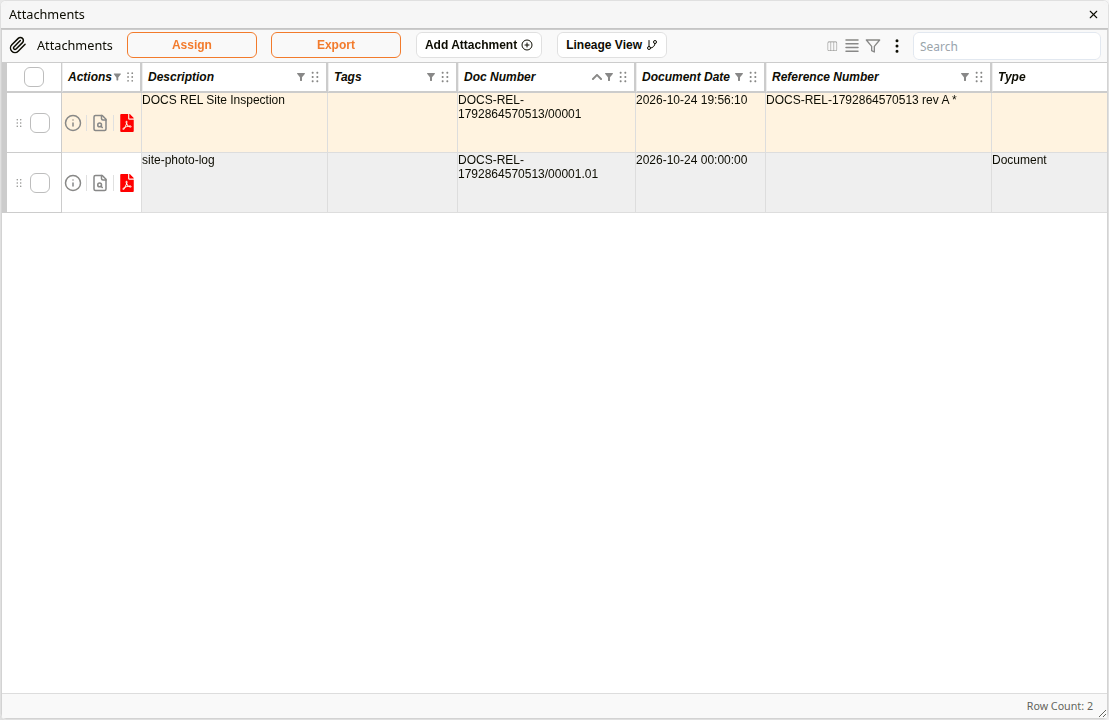
Task: Check the site-photo-log row checkbox
Action: point(40,183)
